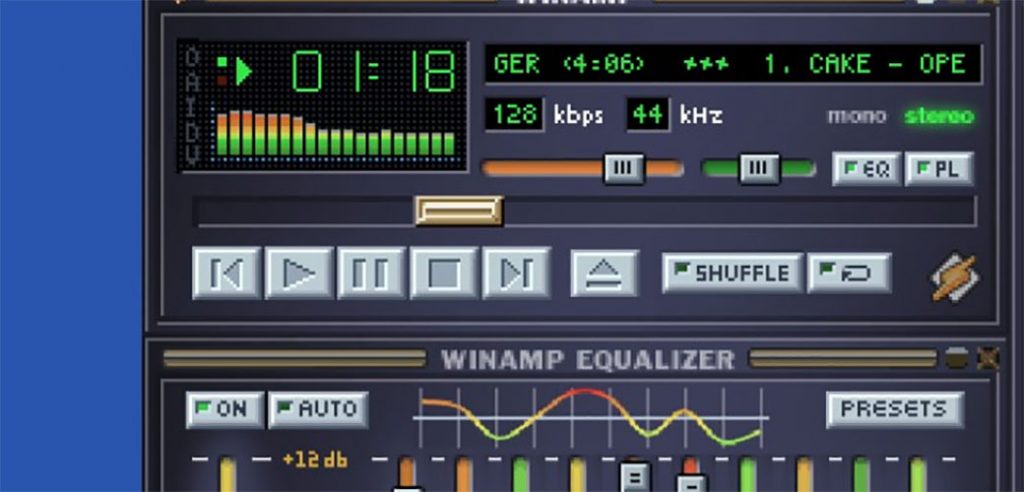Toggle Shuffle mode
The height and width of the screenshot is (492, 1024).
[x=733, y=273]
